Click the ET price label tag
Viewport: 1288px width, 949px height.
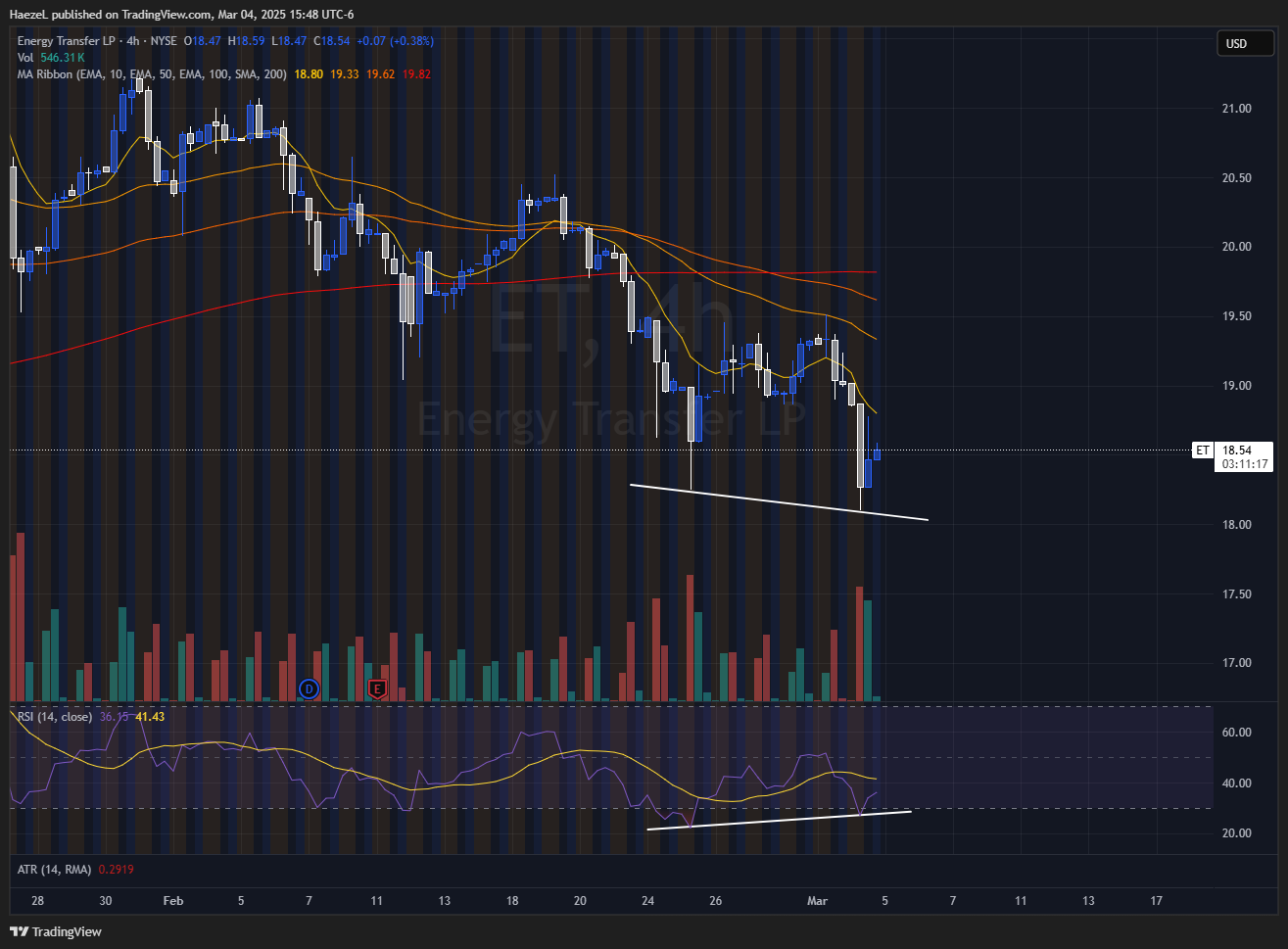click(x=1203, y=451)
